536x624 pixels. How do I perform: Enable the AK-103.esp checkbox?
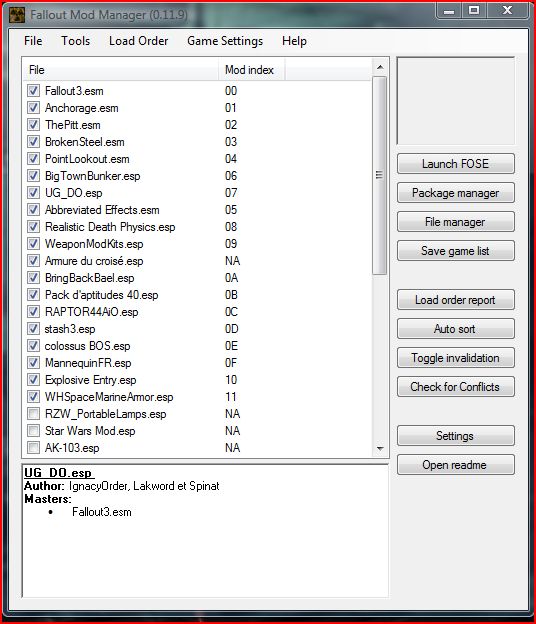[33, 448]
